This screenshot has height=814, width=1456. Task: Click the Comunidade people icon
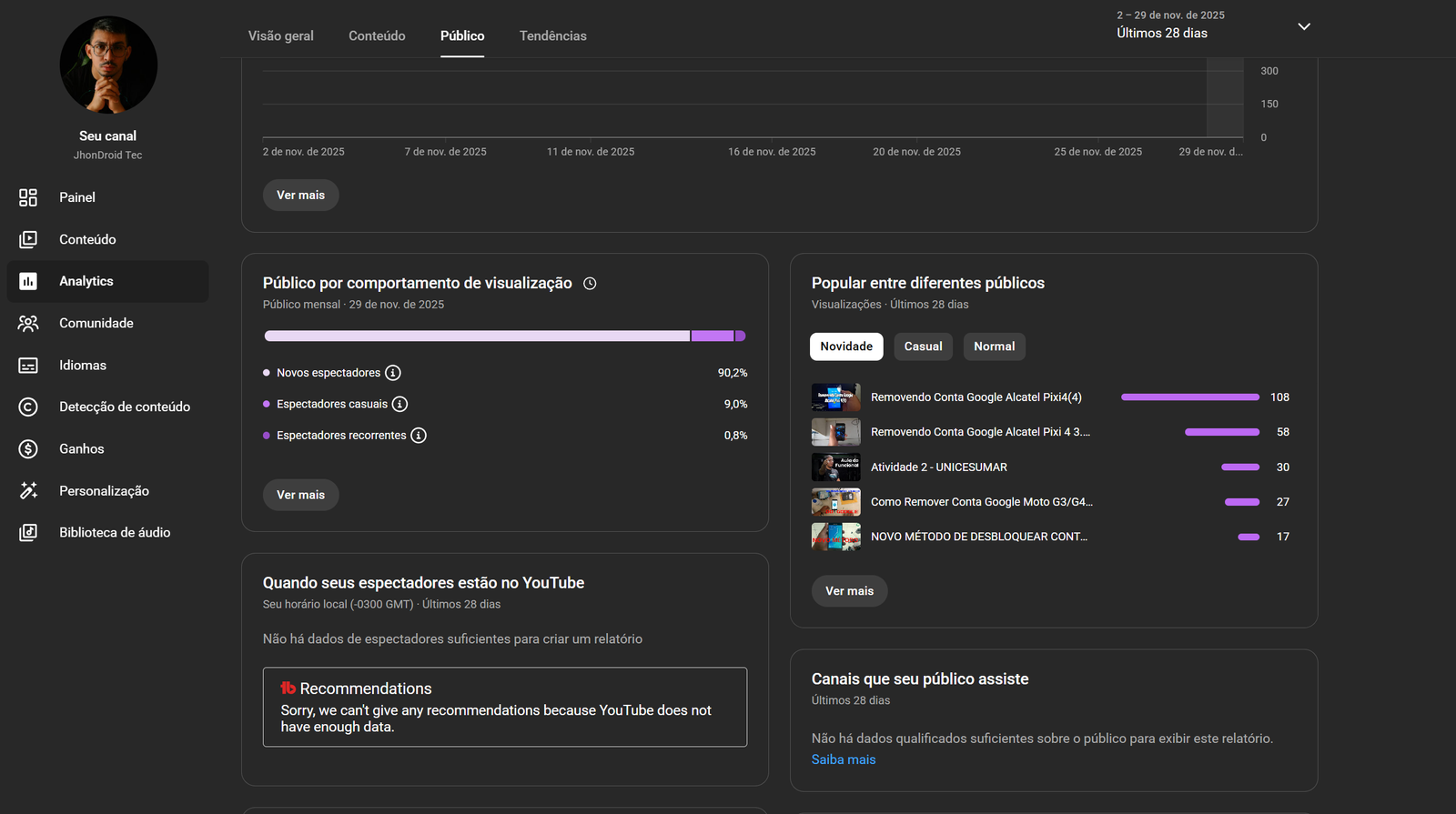coord(28,323)
